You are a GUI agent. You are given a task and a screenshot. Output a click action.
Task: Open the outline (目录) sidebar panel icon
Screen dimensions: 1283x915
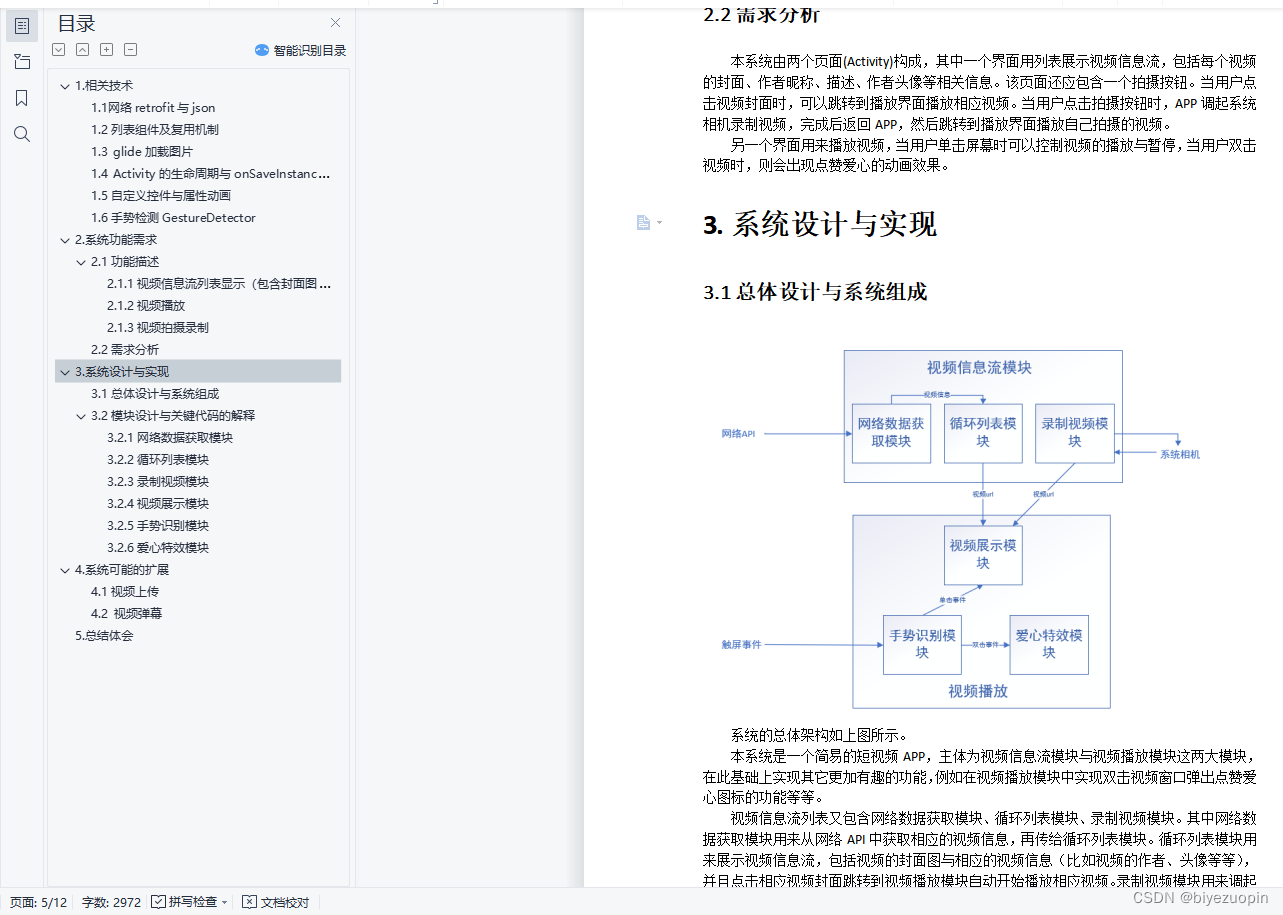pyautogui.click(x=22, y=26)
